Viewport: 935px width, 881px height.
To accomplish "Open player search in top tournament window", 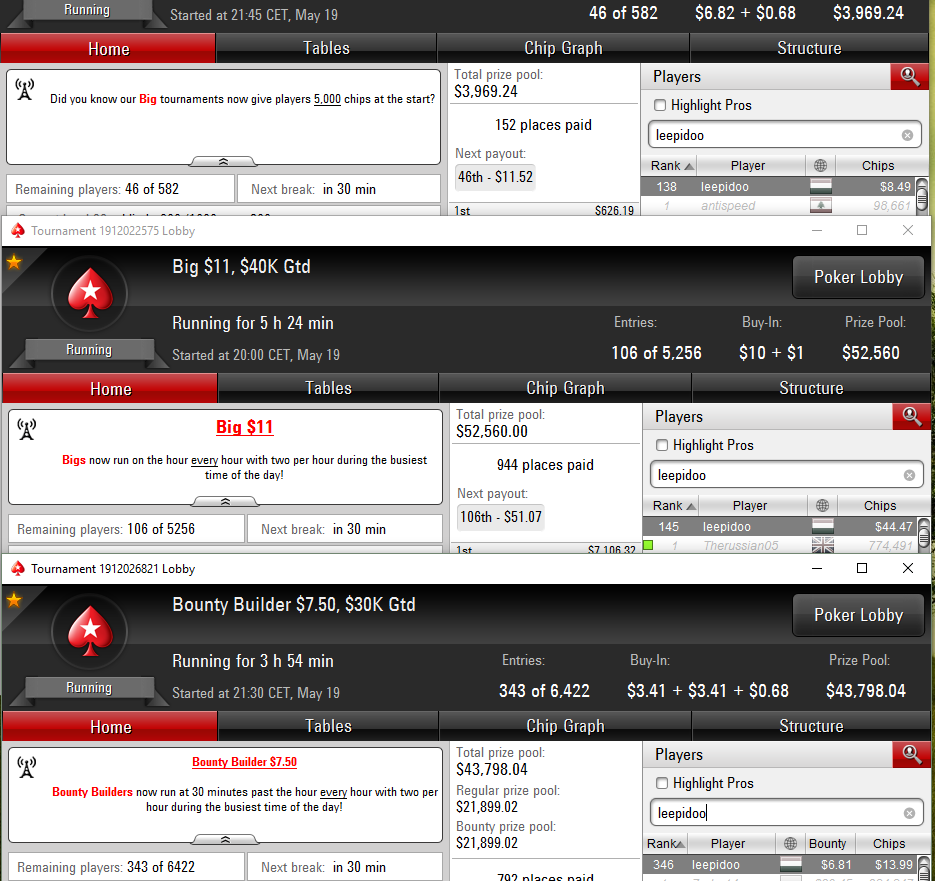I will click(x=909, y=77).
